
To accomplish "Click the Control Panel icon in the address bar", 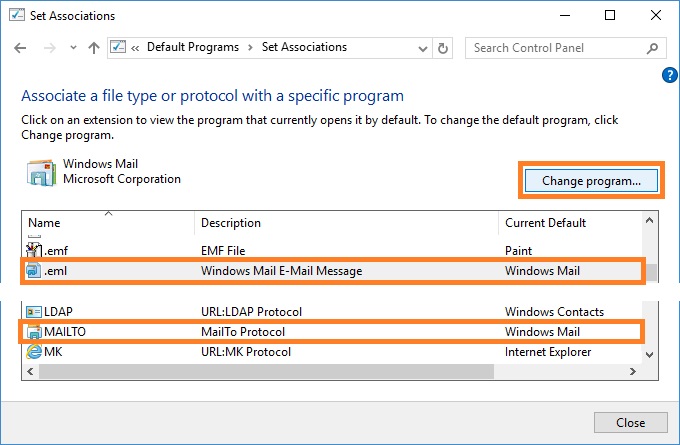I will click(118, 47).
